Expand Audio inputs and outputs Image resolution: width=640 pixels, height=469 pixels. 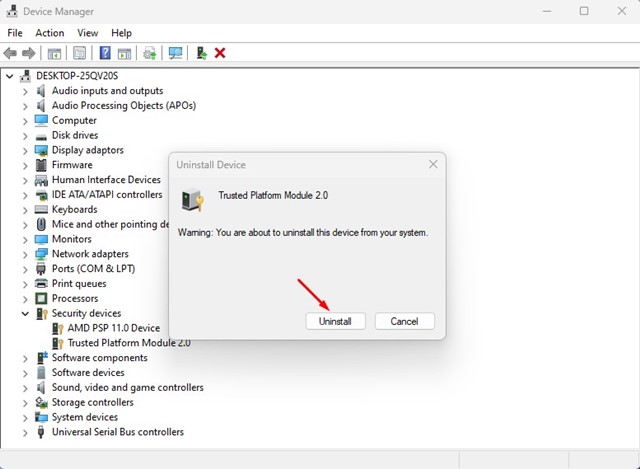tap(25, 91)
